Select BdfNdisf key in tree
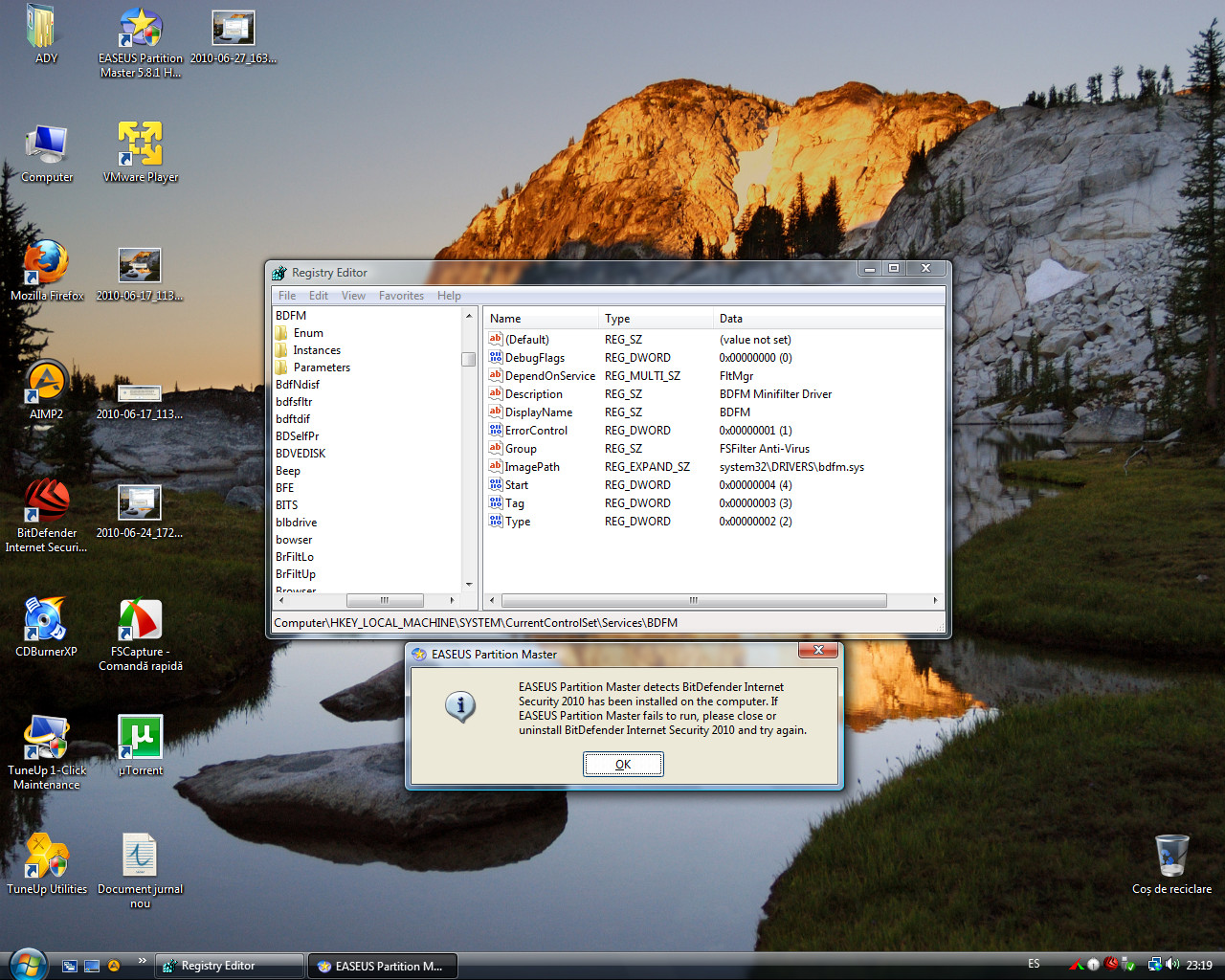The width and height of the screenshot is (1225, 980). [298, 385]
